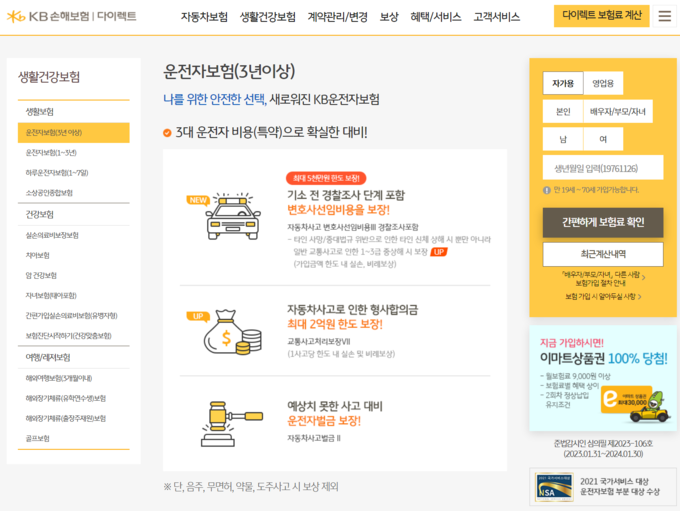
Task: Click the 최대 5천만원 한도 보장 badge
Action: [326, 178]
